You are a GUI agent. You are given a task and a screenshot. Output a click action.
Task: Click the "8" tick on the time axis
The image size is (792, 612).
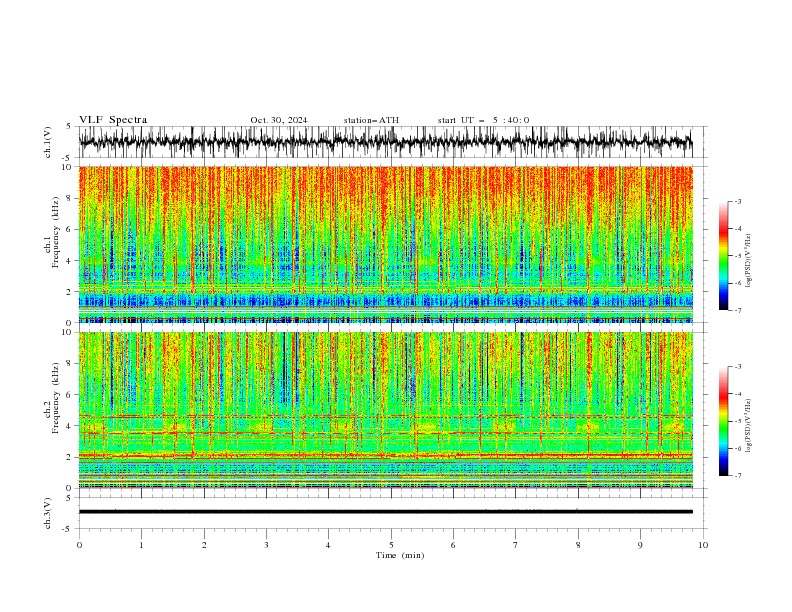point(578,545)
